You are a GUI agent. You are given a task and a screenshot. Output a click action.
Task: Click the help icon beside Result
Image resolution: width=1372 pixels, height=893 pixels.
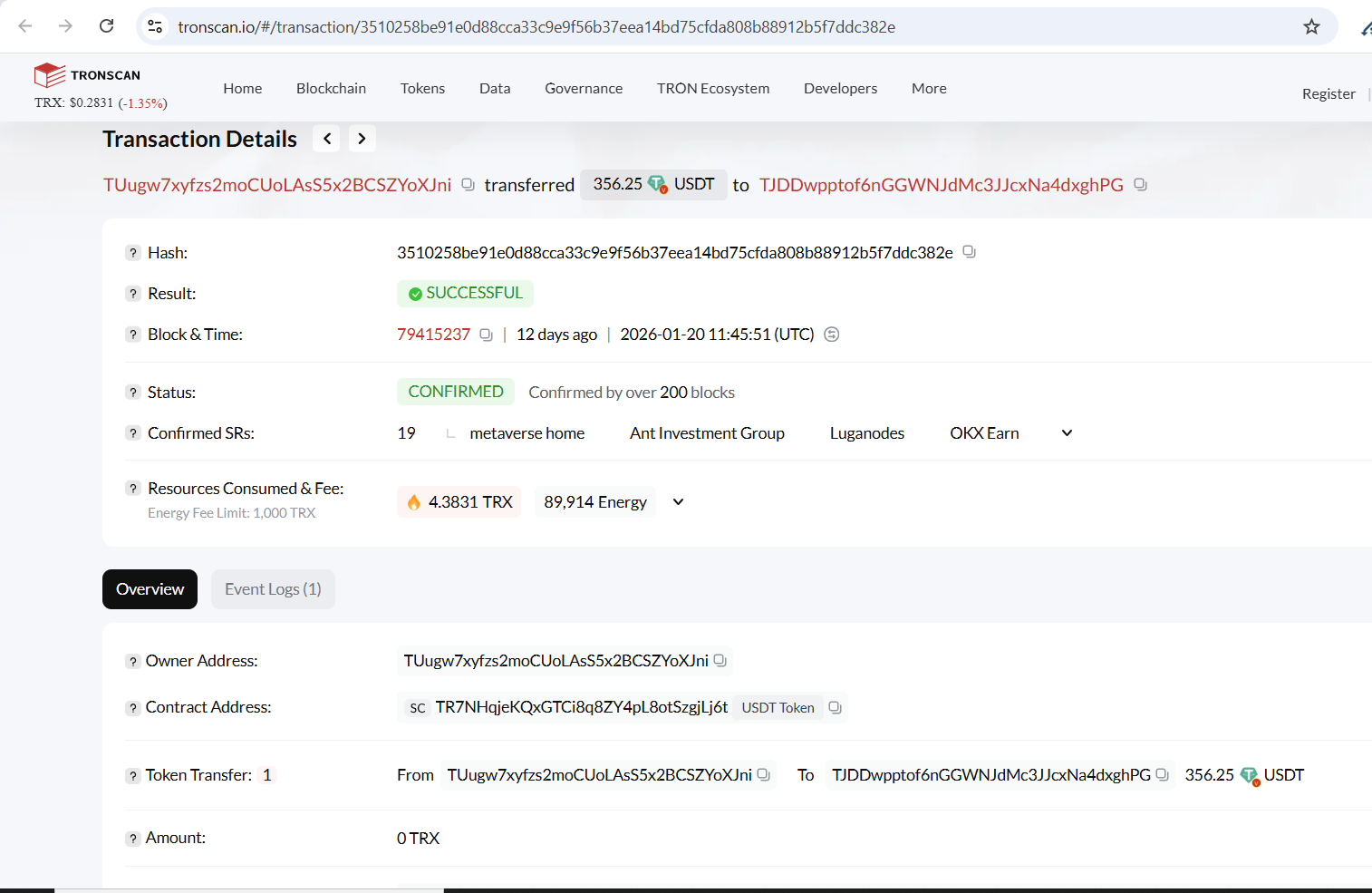133,294
